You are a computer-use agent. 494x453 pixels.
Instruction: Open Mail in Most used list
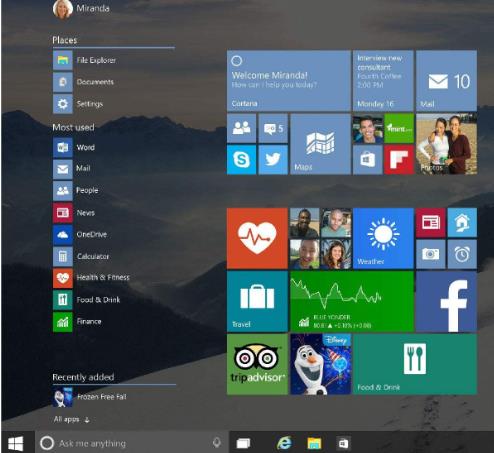pos(72,169)
